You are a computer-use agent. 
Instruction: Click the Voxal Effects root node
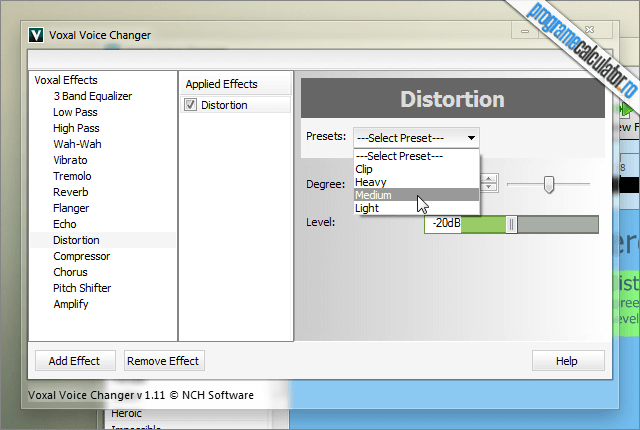click(x=66, y=80)
